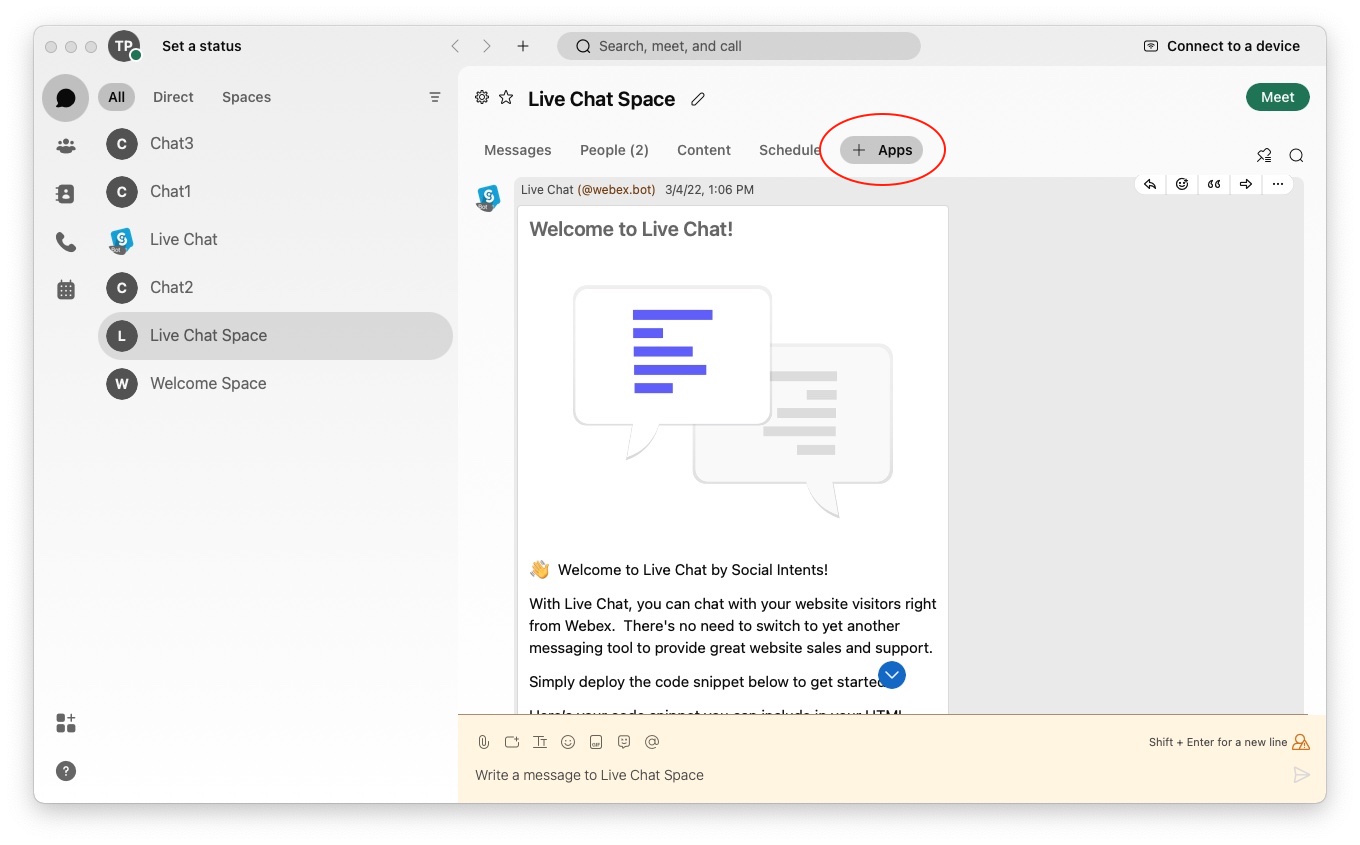Image resolution: width=1360 pixels, height=845 pixels.
Task: Add reaction emoji to message
Action: pyautogui.click(x=1182, y=184)
